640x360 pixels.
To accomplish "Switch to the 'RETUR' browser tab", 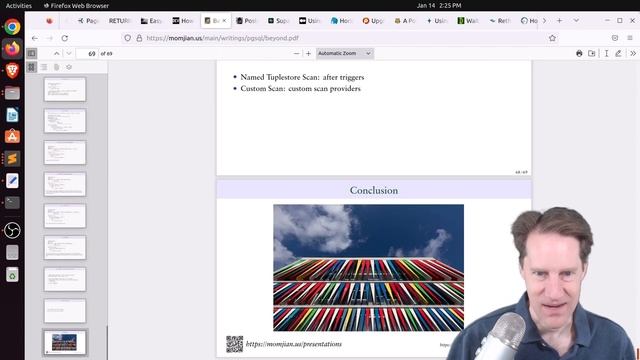I will (120, 20).
